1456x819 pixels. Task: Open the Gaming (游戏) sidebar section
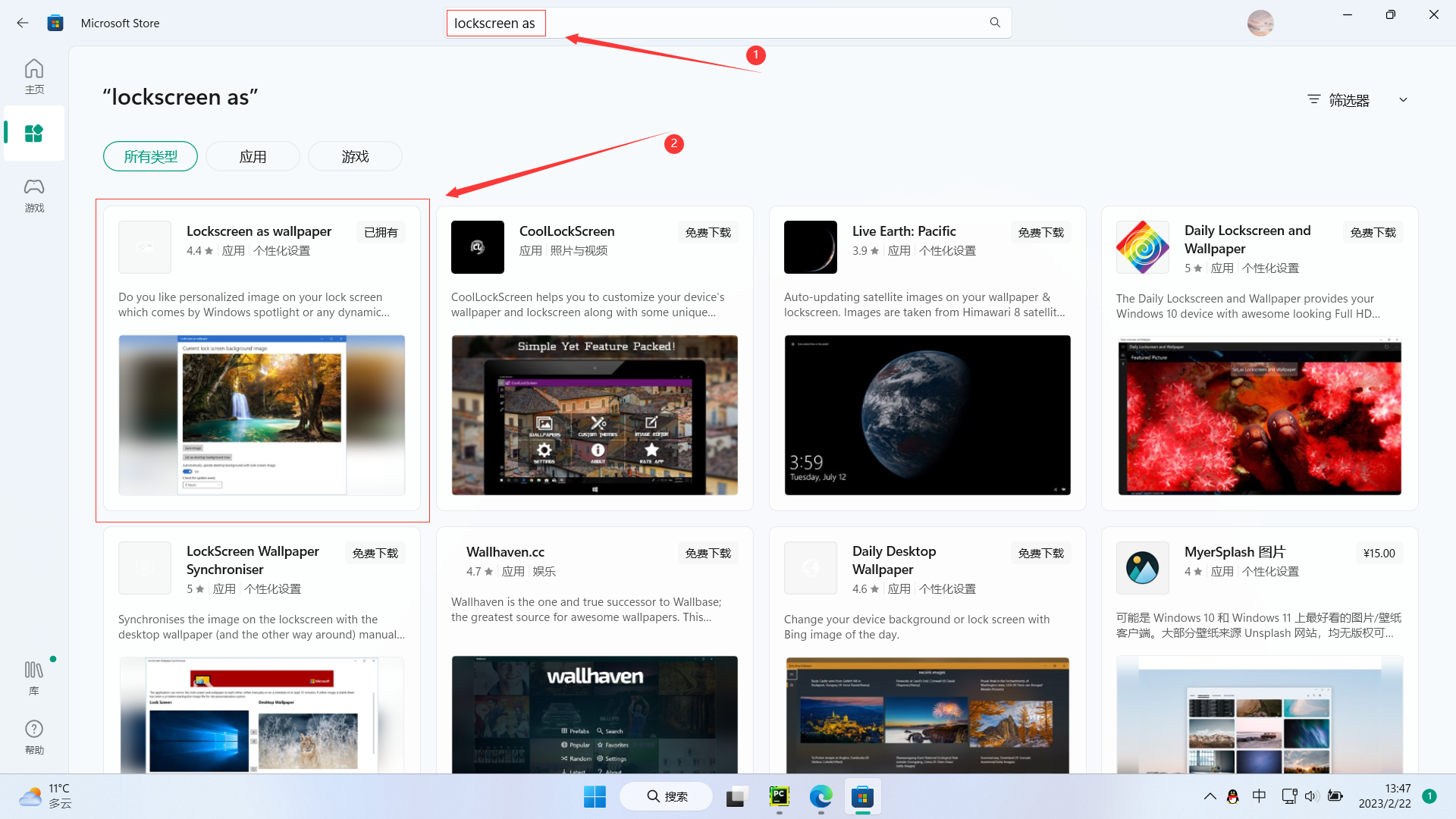click(34, 195)
